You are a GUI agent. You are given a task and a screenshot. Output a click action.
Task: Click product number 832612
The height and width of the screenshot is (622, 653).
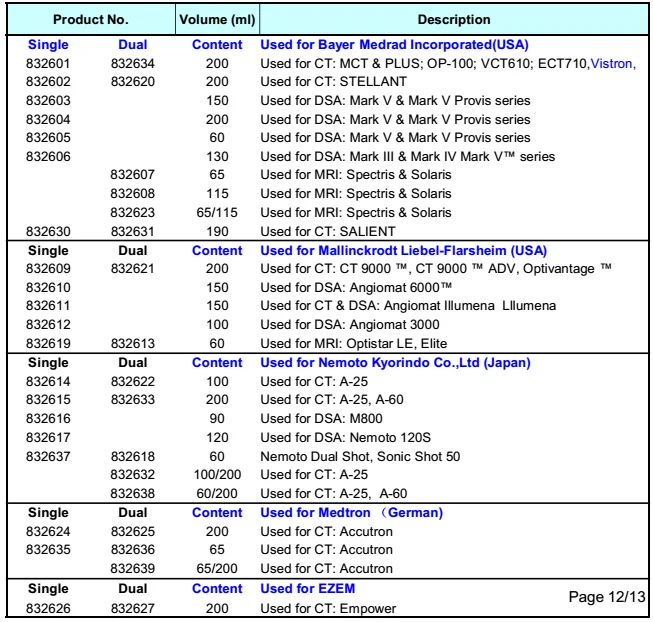click(48, 325)
